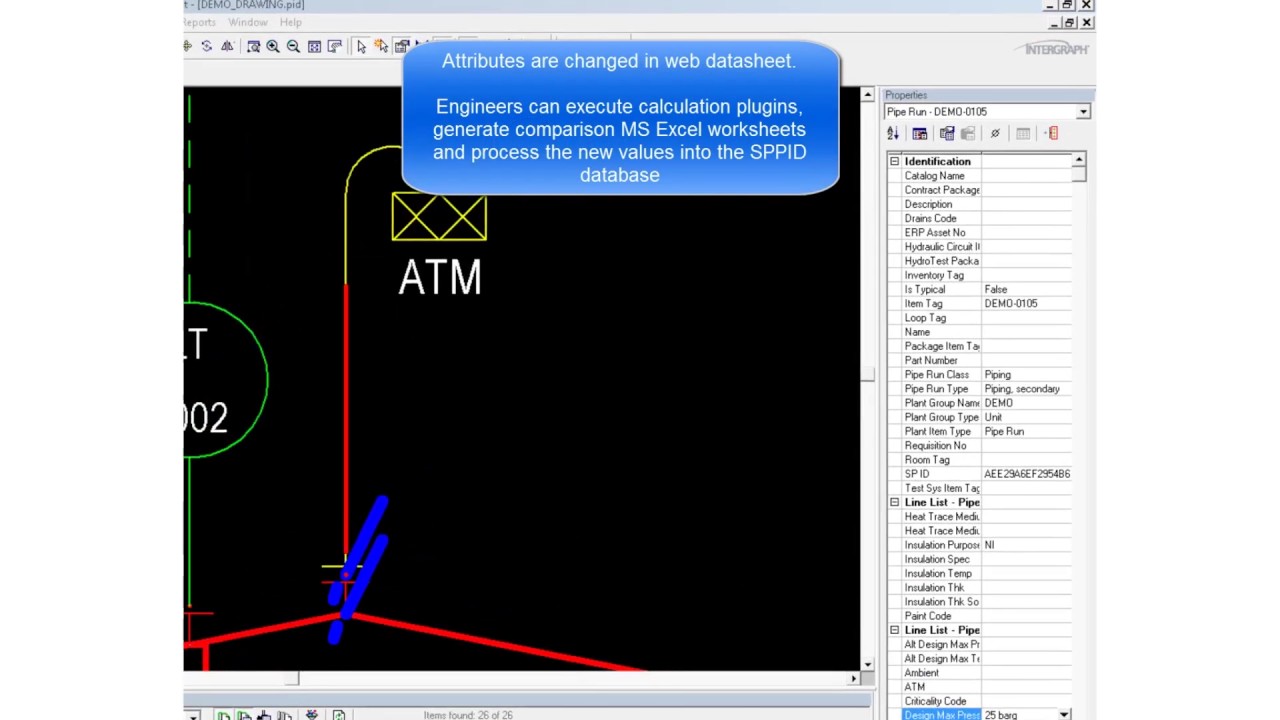Open the Help menu
The height and width of the screenshot is (720, 1280).
click(291, 22)
